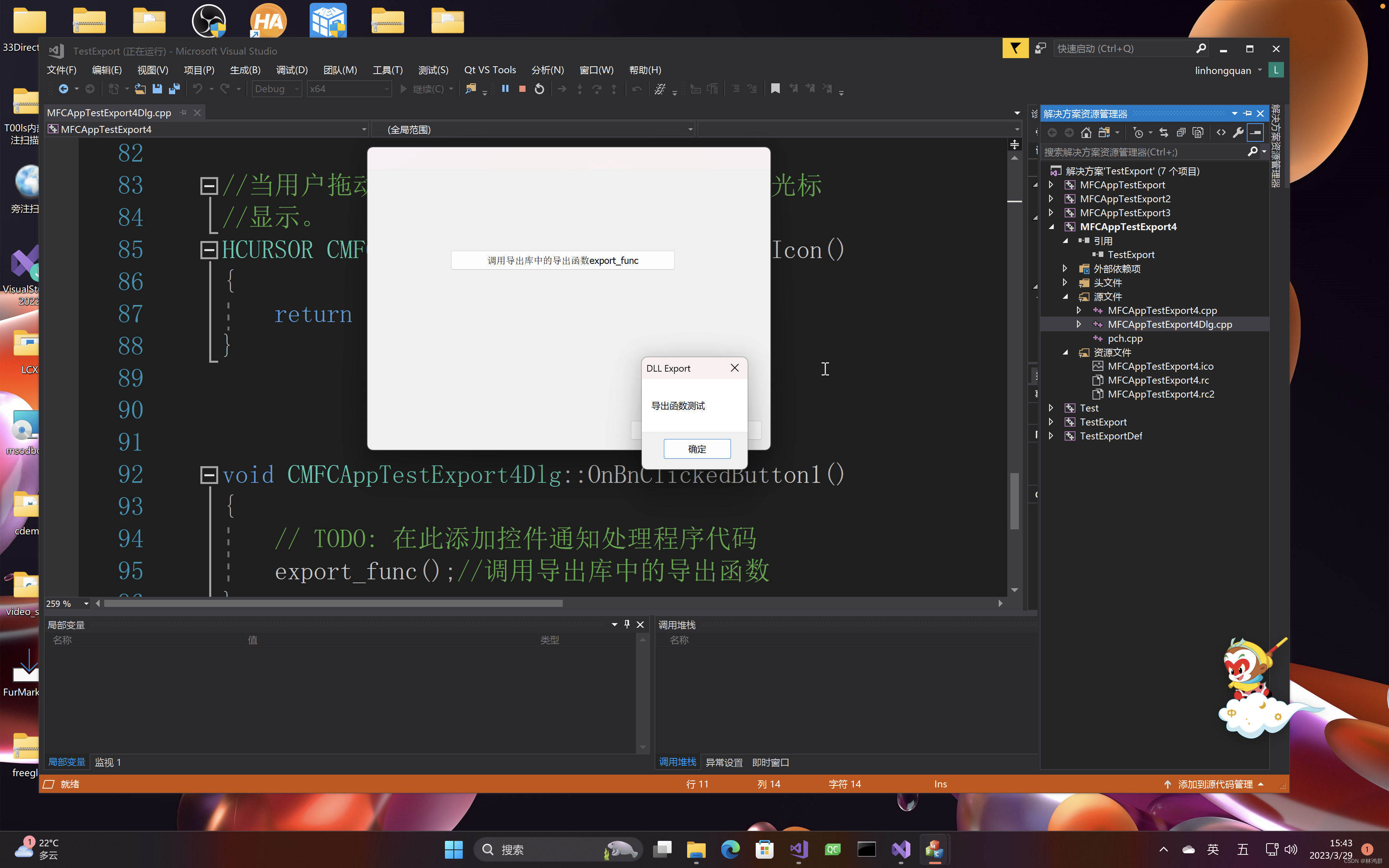Collapse the OnBnClickedButton1 function outline
This screenshot has width=1389, height=868.
pyautogui.click(x=209, y=475)
